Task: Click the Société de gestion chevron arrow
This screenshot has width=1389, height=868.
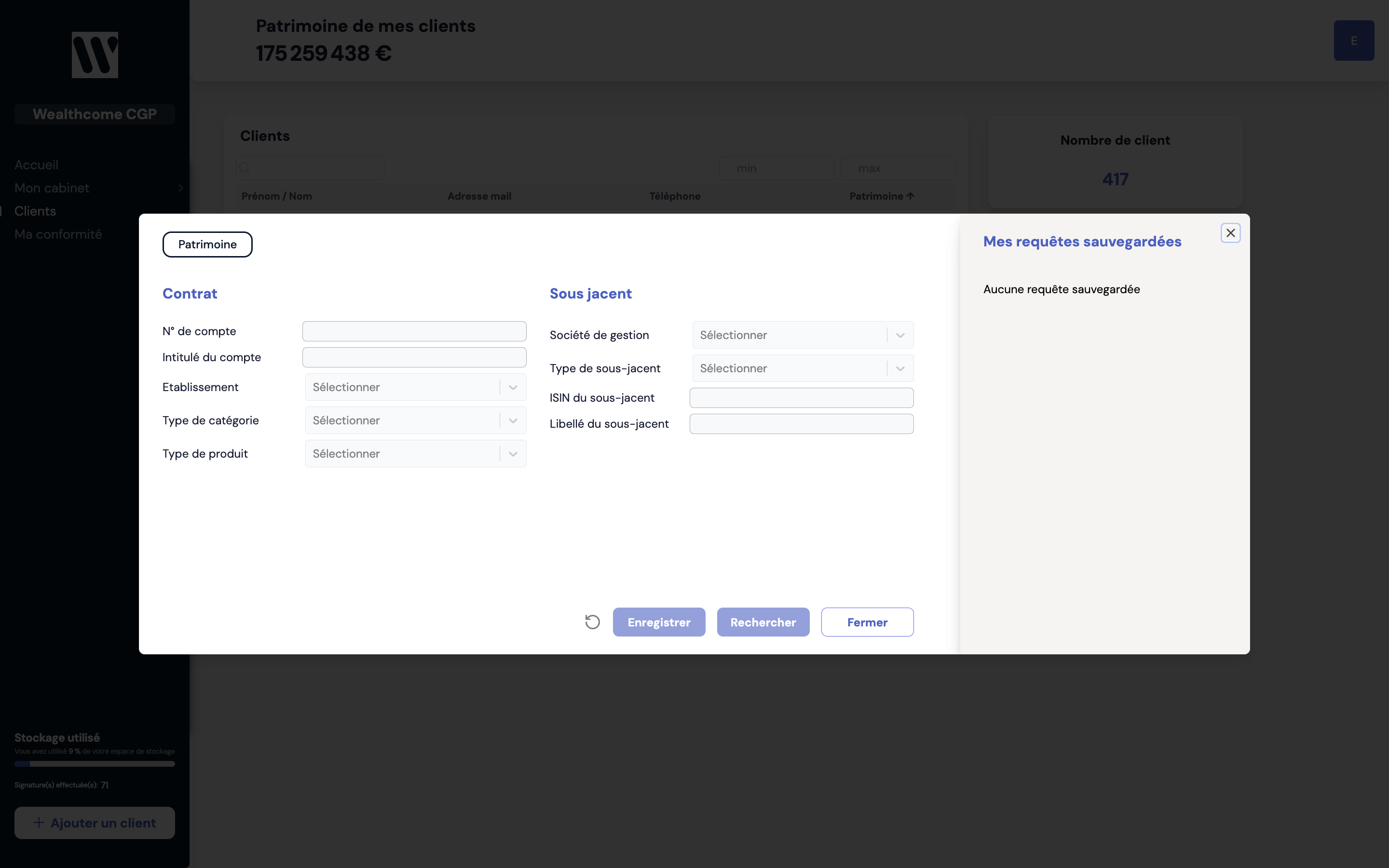Action: tap(900, 335)
